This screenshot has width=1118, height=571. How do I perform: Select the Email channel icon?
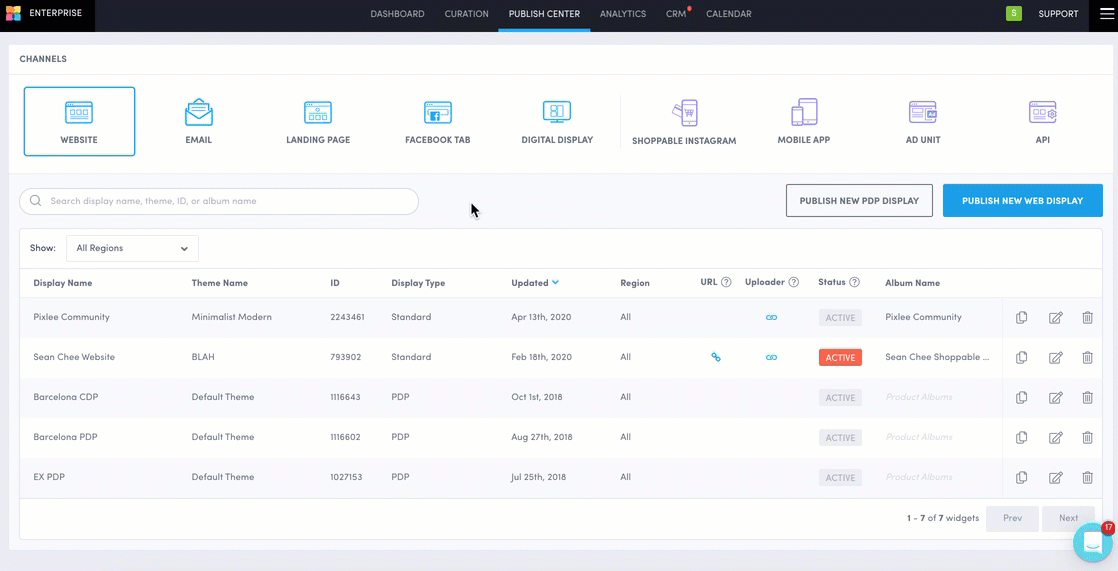click(x=198, y=121)
